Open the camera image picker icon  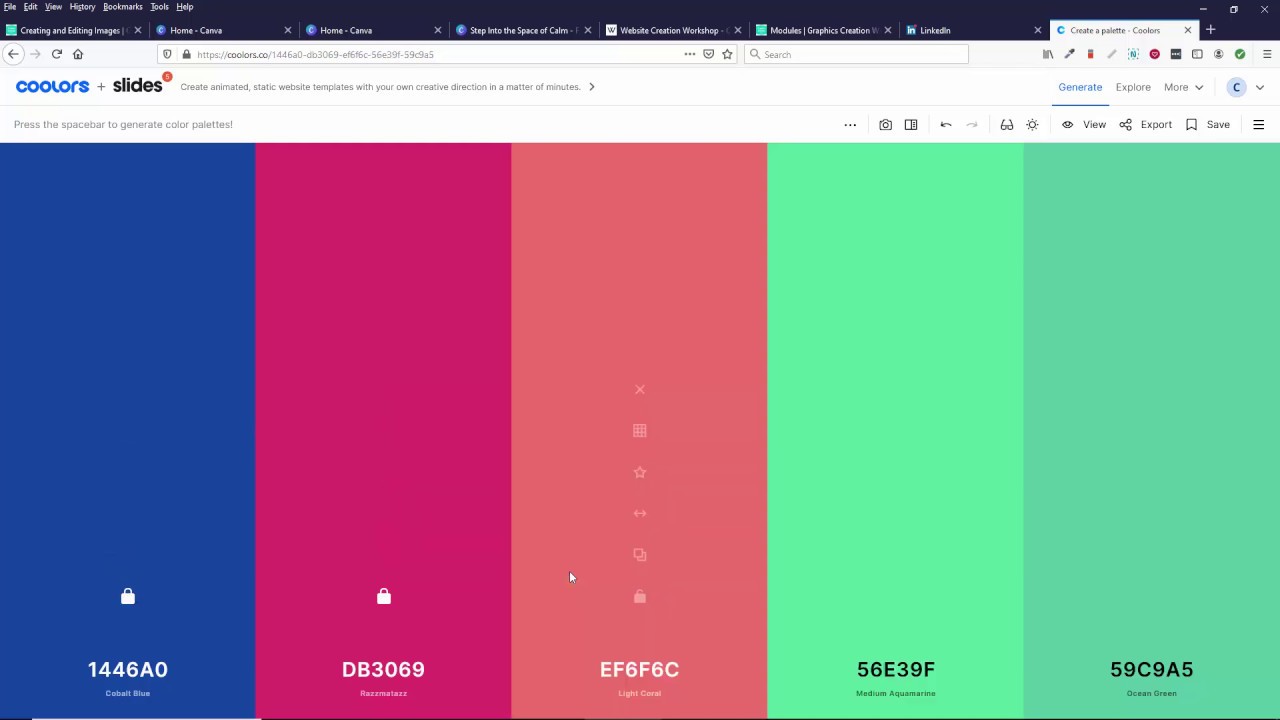(885, 125)
